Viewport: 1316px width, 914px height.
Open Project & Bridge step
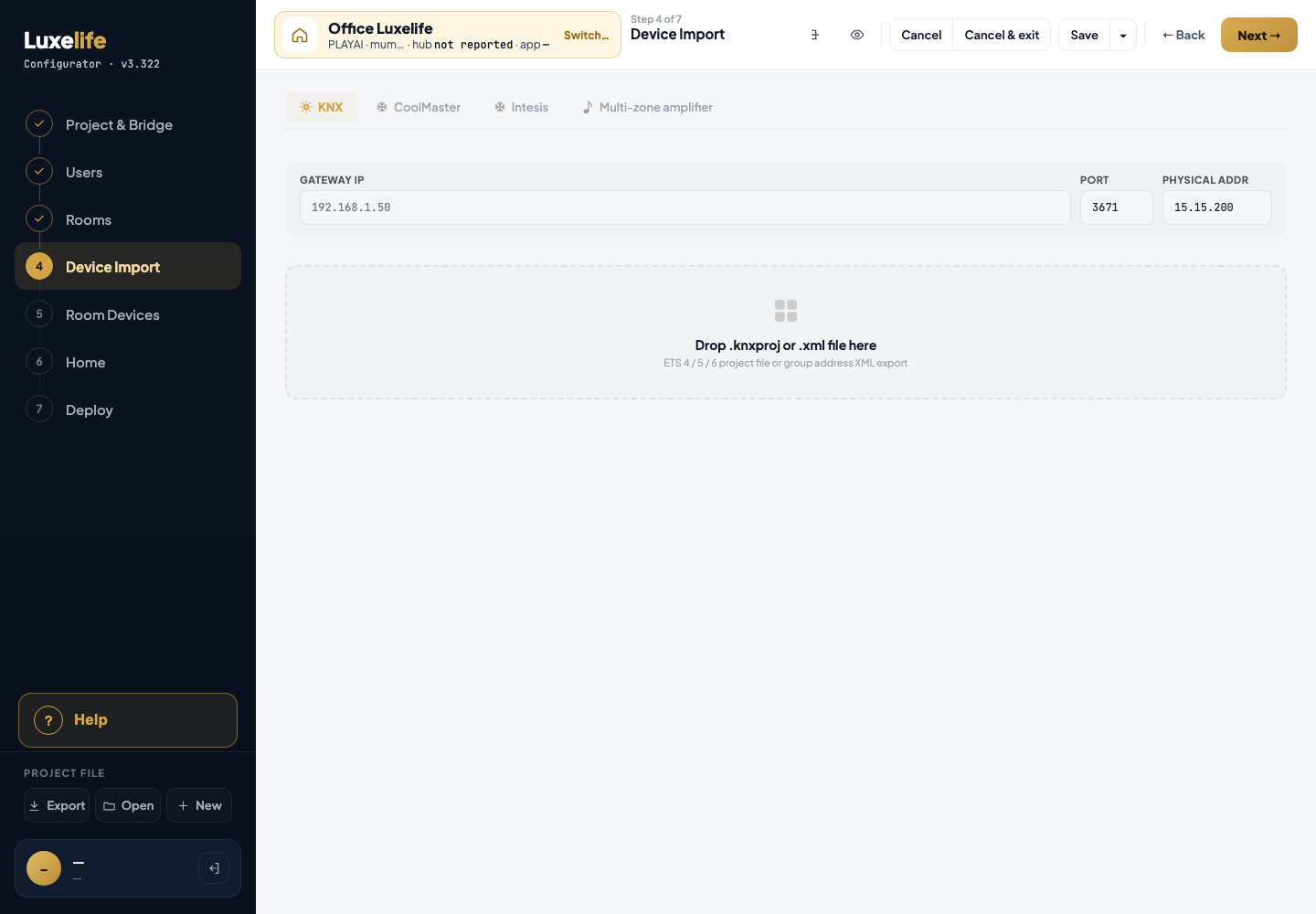128,124
